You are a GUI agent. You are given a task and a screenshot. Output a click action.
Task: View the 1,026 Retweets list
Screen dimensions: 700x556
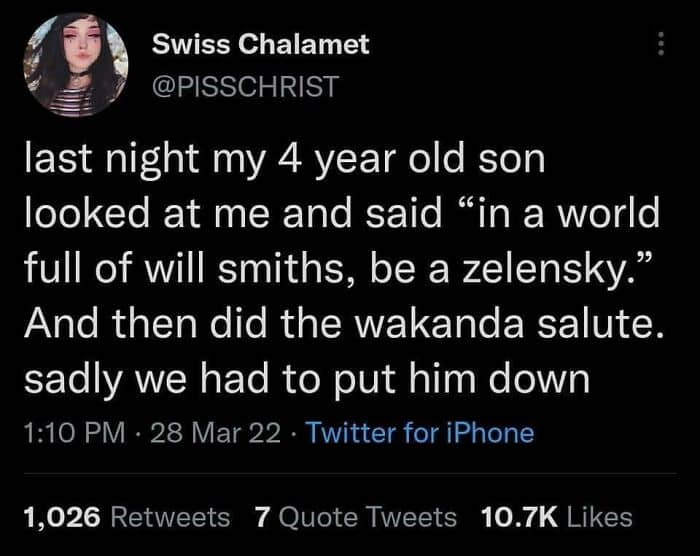coord(126,516)
